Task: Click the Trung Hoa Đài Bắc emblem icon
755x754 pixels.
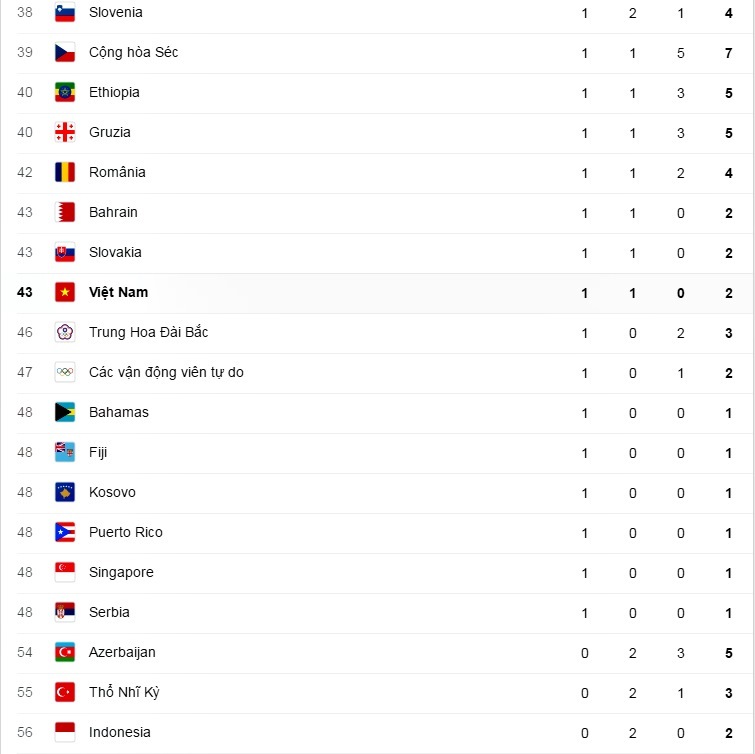Action: click(x=65, y=333)
